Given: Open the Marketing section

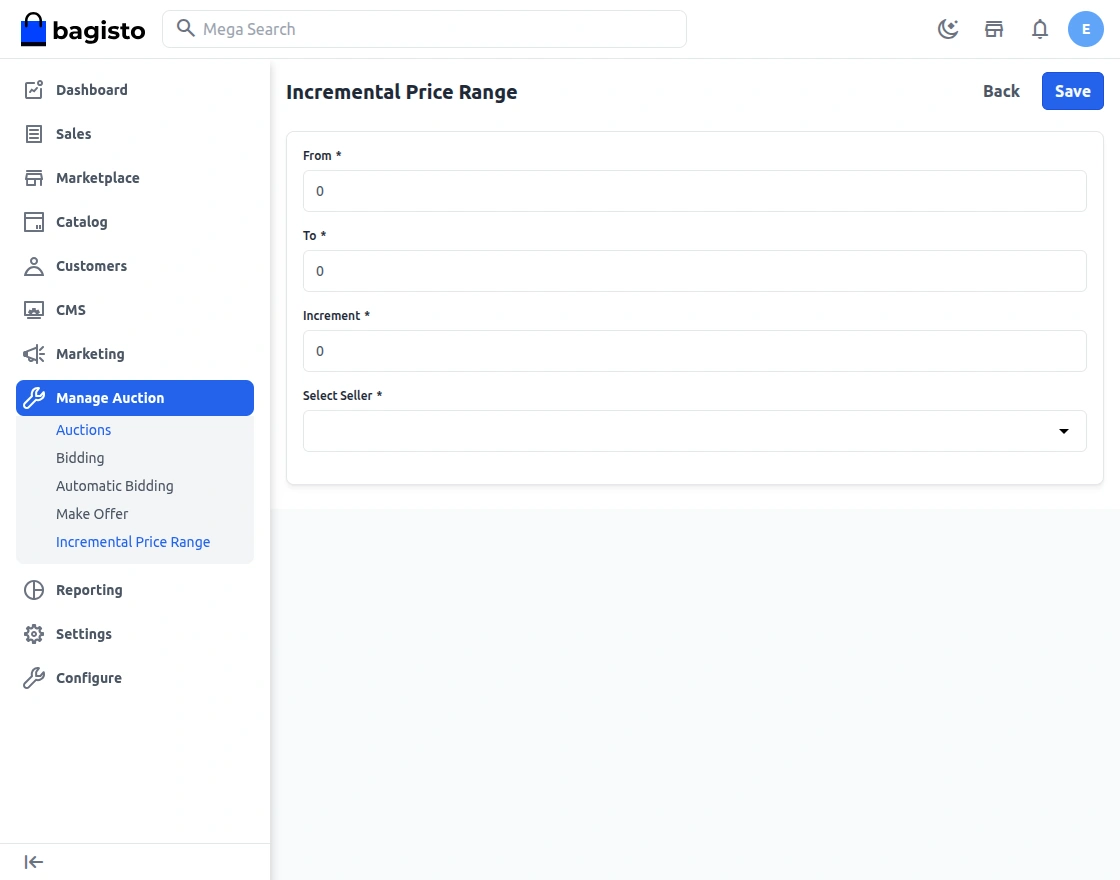Looking at the screenshot, I should pos(92,353).
